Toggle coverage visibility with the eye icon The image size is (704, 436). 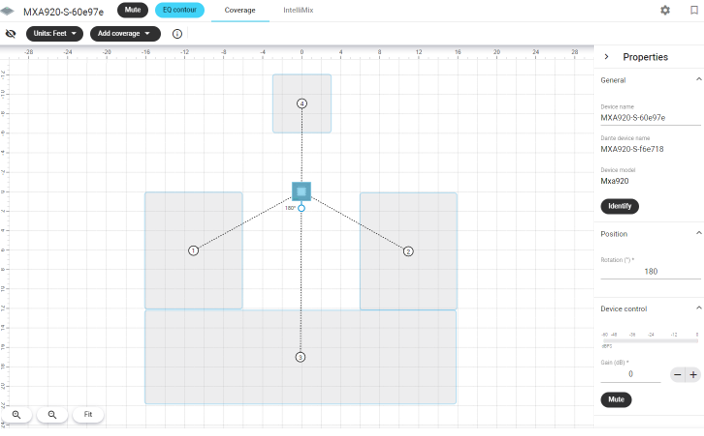coord(11,34)
